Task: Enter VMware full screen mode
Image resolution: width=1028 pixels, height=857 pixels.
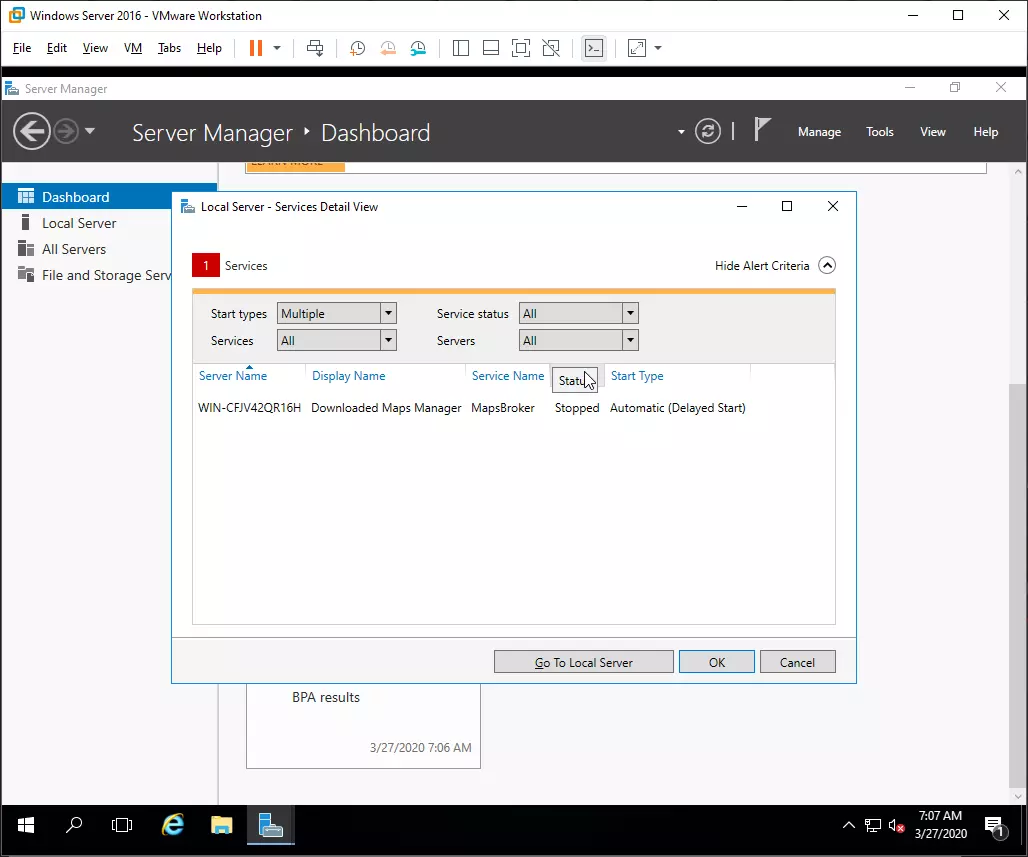Action: coord(521,48)
